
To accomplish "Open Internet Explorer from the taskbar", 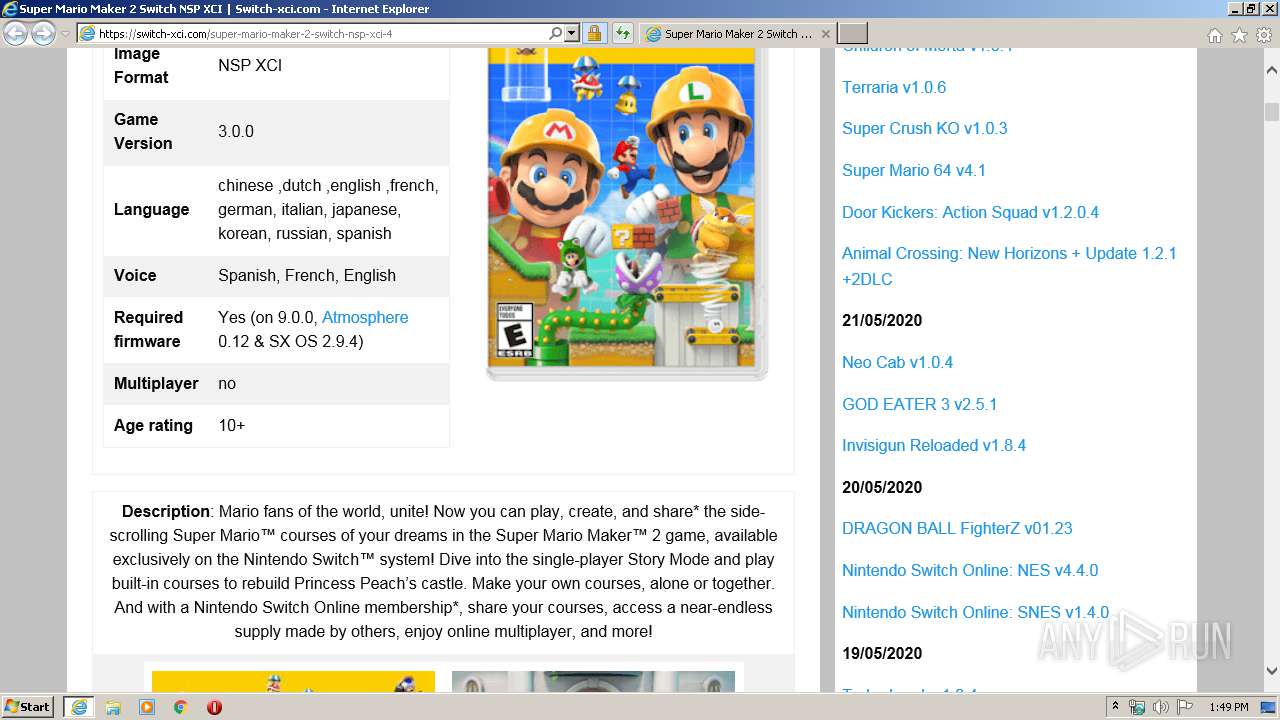I will 78,707.
